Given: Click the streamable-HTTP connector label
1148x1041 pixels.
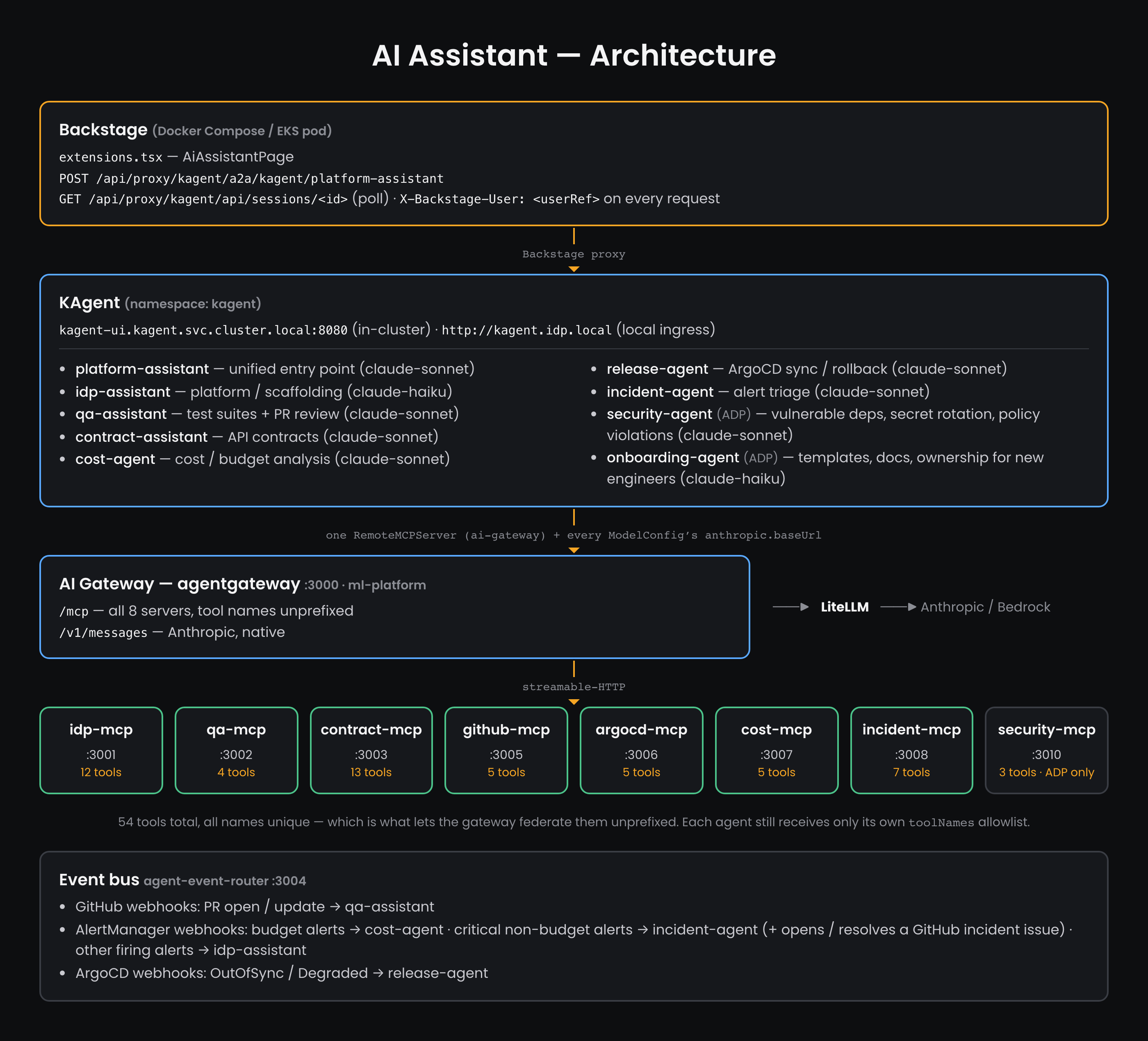Looking at the screenshot, I should (574, 687).
